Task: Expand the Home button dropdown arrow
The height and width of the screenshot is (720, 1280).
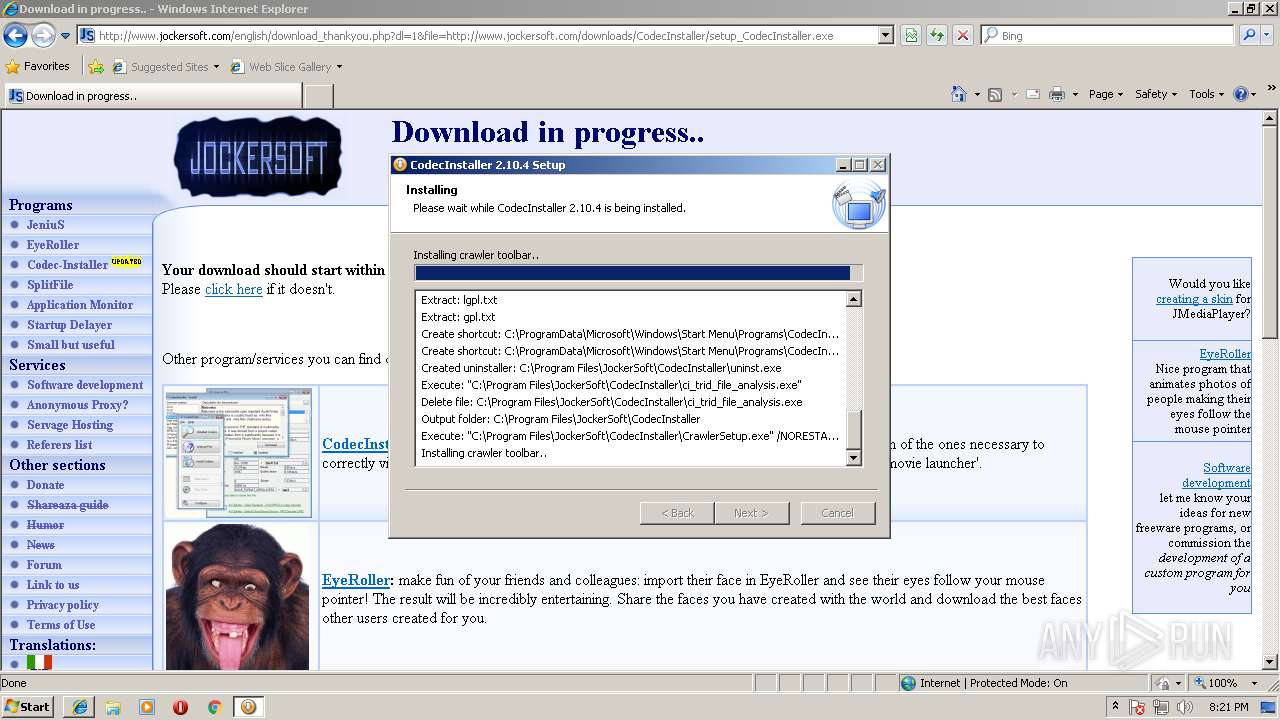Action: (977, 94)
